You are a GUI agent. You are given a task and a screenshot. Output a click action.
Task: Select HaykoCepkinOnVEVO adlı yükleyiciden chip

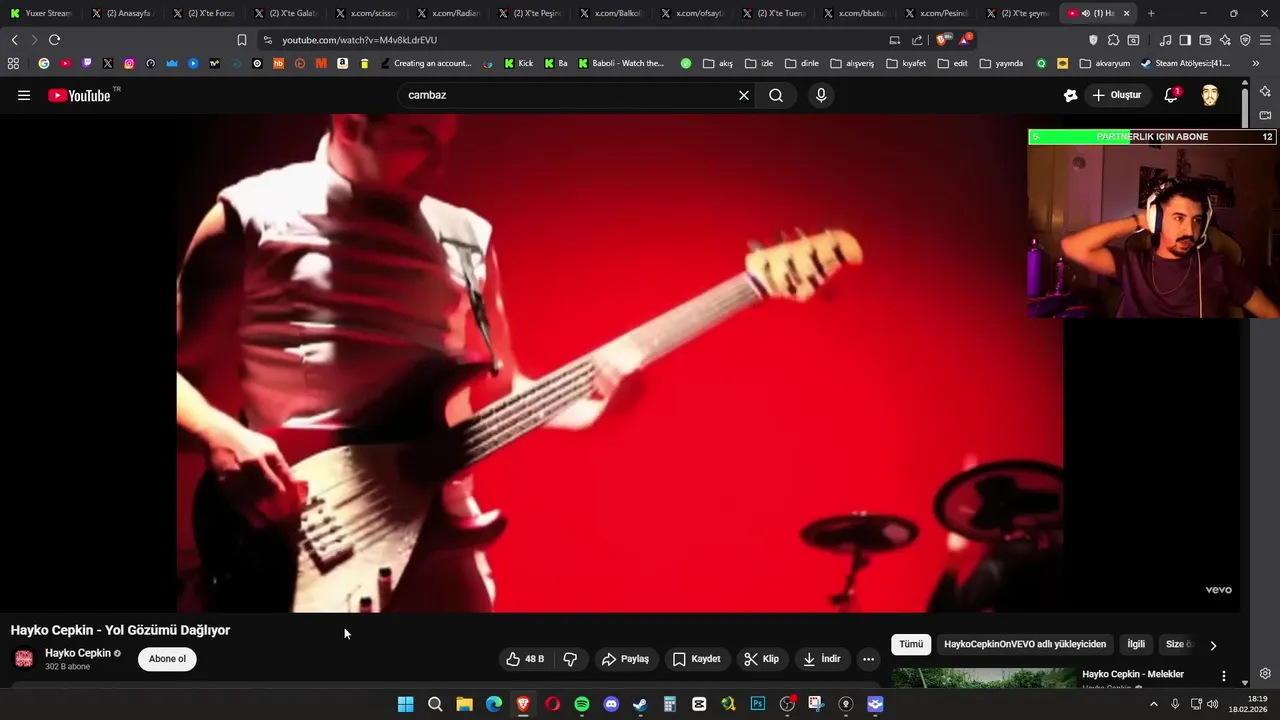click(x=1025, y=644)
